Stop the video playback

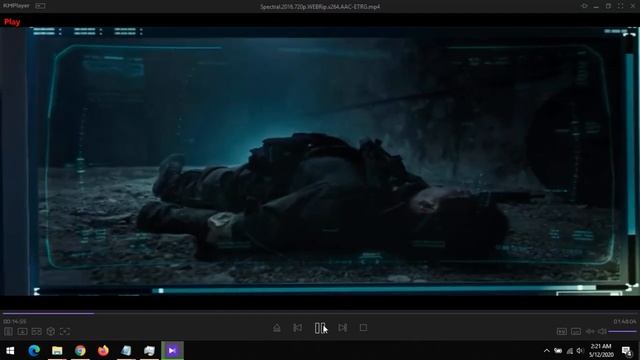click(x=363, y=328)
